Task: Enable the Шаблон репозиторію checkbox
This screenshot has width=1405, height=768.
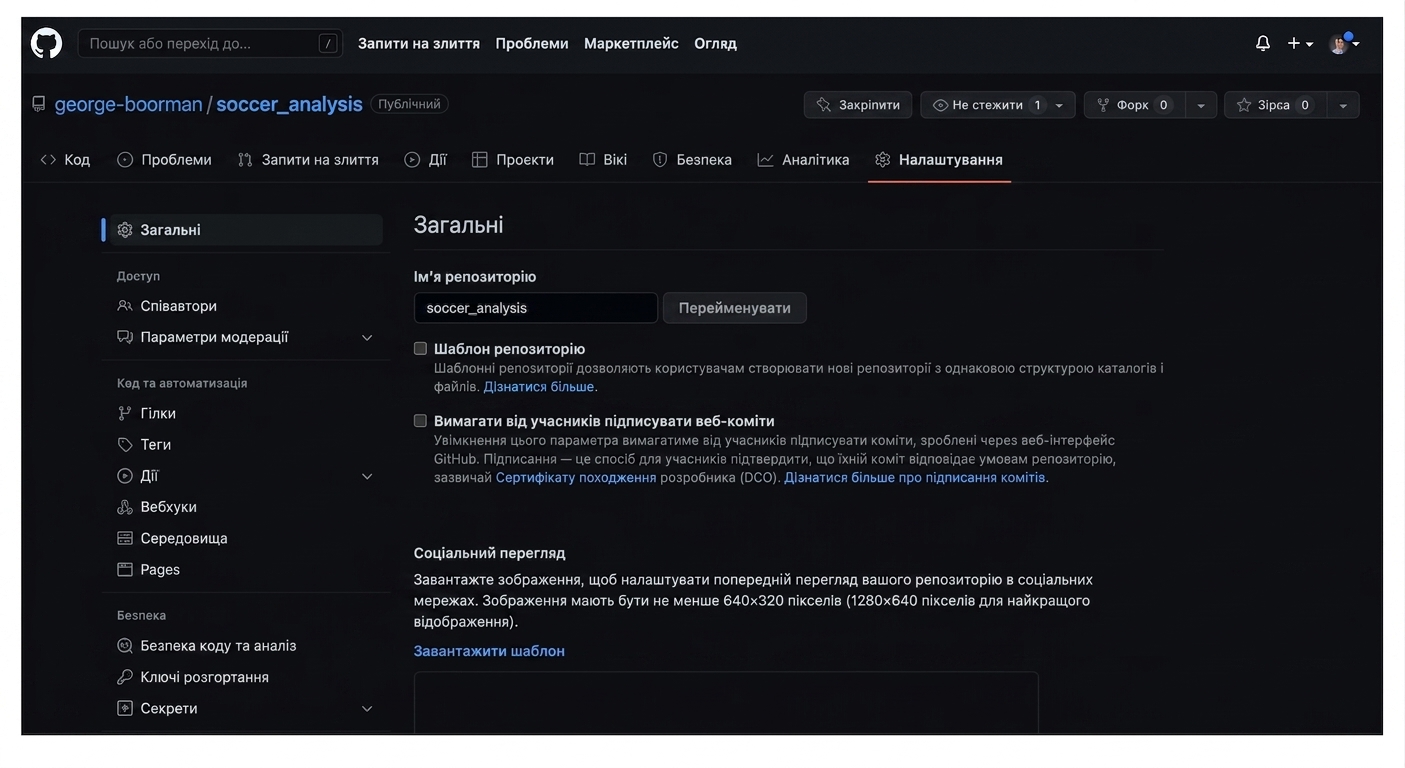Action: pyautogui.click(x=420, y=349)
